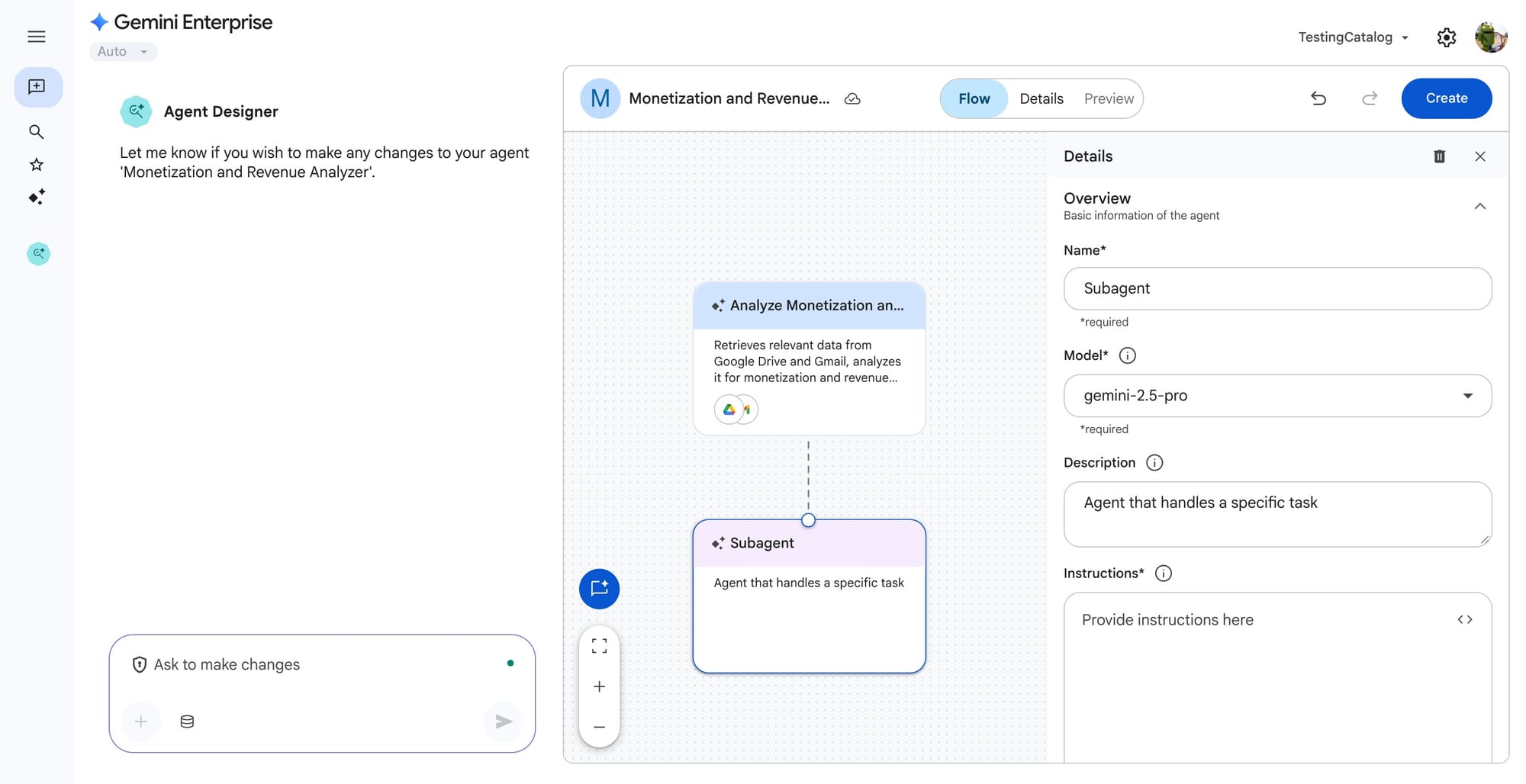Image resolution: width=1526 pixels, height=784 pixels.
Task: Click the fit-to-screen canvas icon
Action: (599, 646)
